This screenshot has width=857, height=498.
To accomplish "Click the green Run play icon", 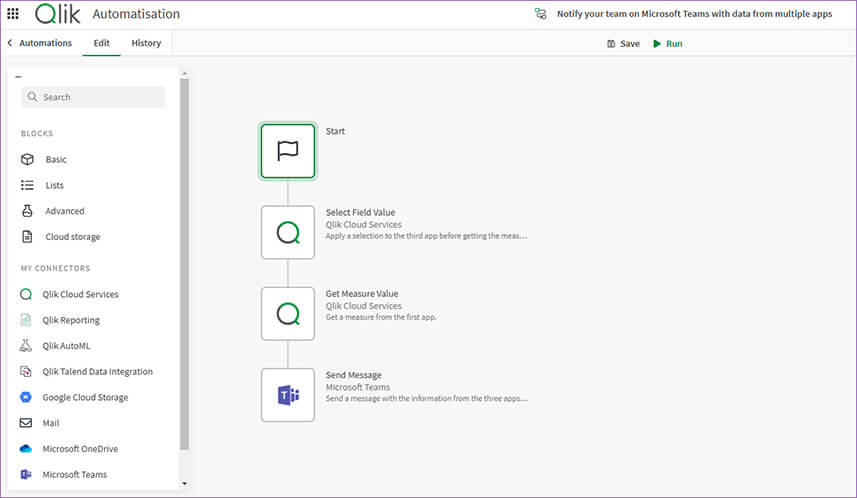I will pyautogui.click(x=657, y=44).
